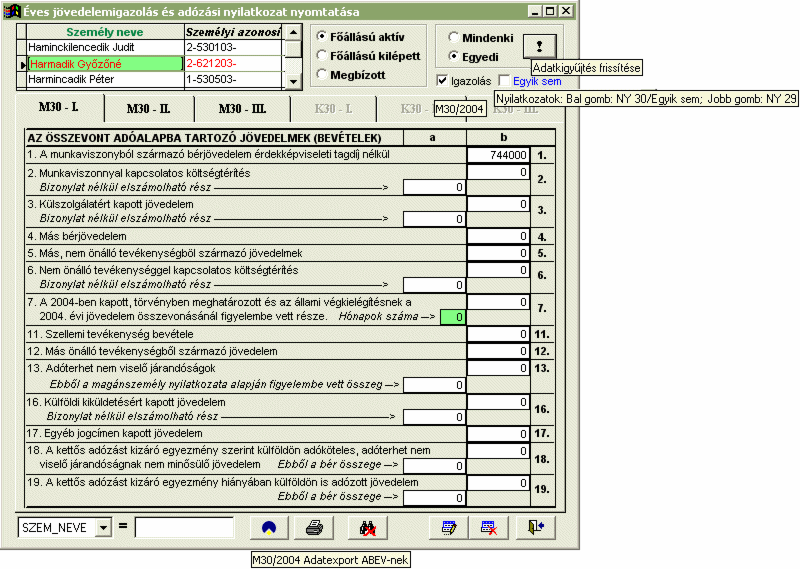800x569 pixels.
Task: Click the ID cell 1-530503-
Action: coord(233,79)
